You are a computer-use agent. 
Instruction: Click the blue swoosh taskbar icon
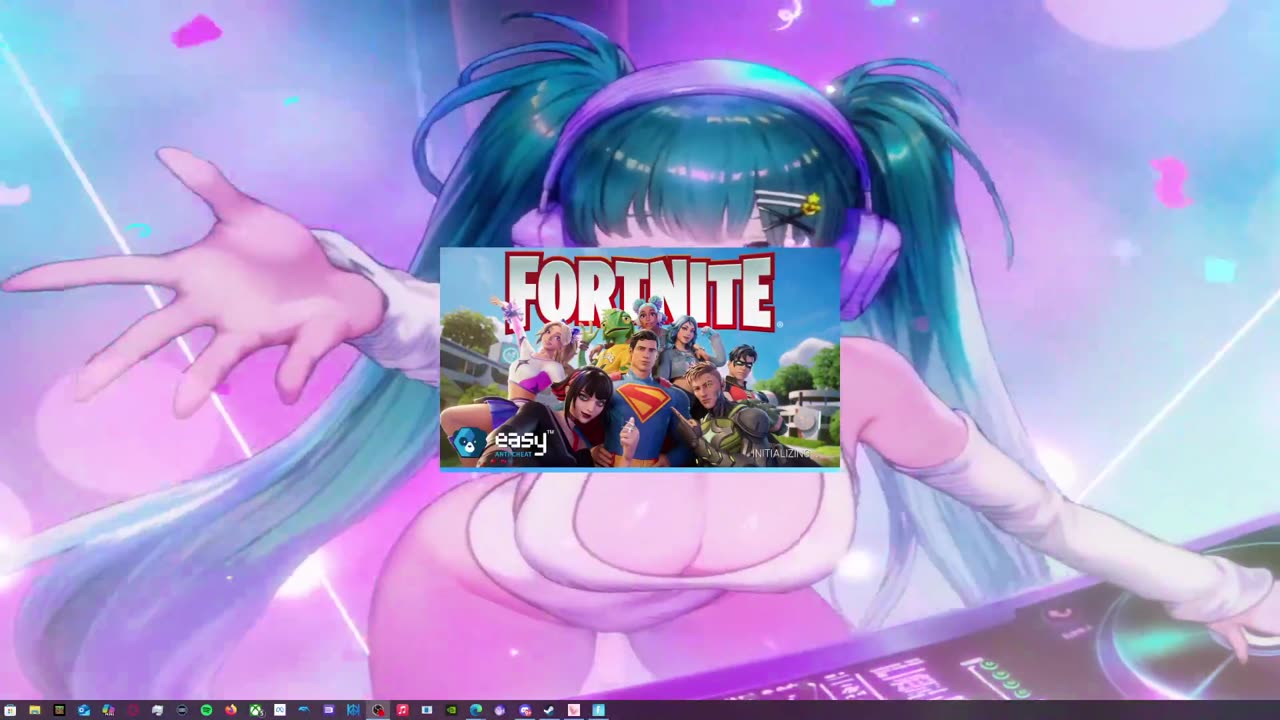pyautogui.click(x=304, y=710)
